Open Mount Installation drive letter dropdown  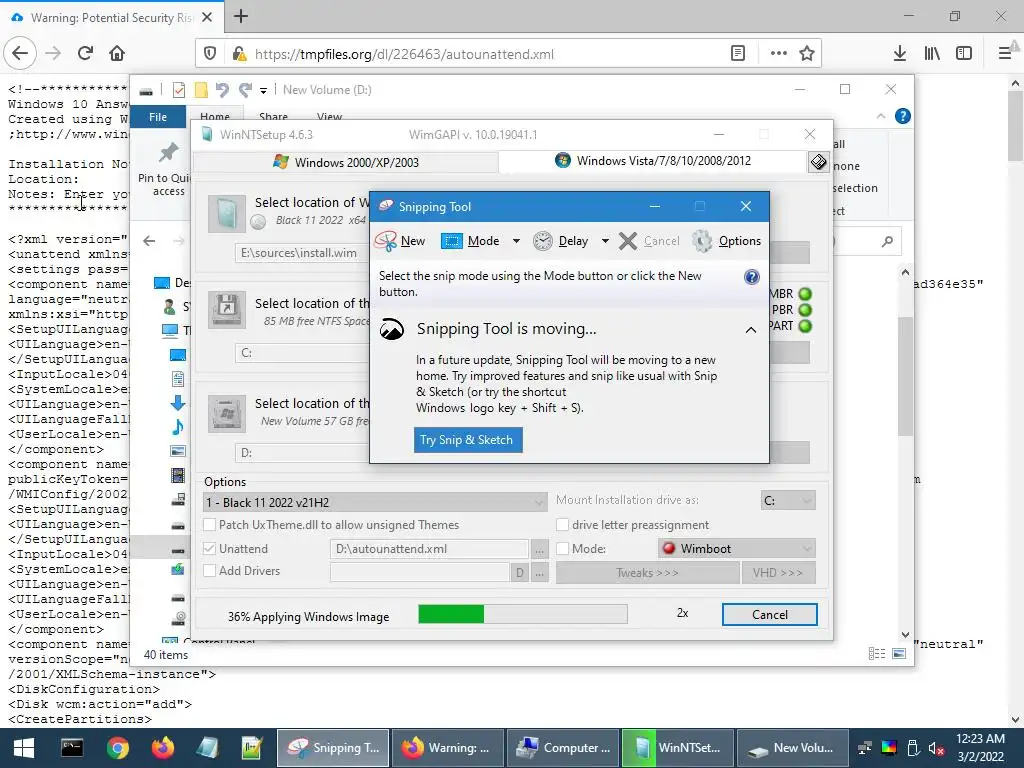pos(788,500)
